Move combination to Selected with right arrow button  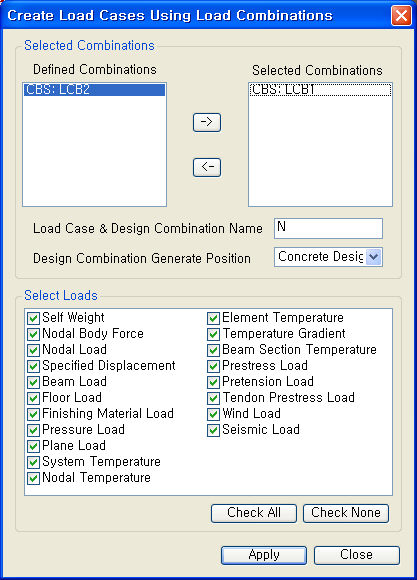coord(207,122)
